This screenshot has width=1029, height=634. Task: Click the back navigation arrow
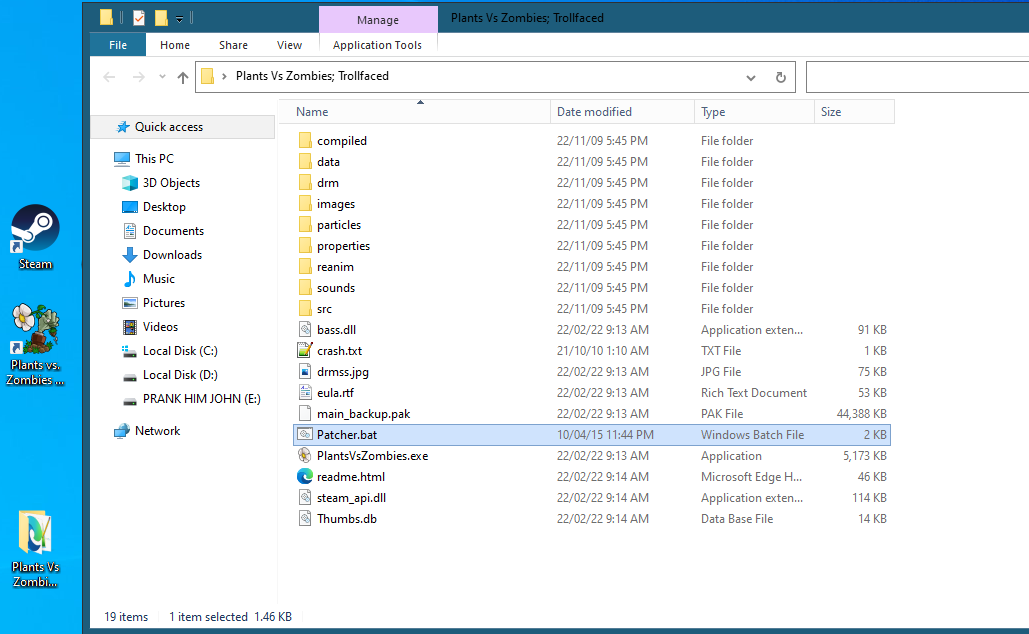click(x=109, y=77)
